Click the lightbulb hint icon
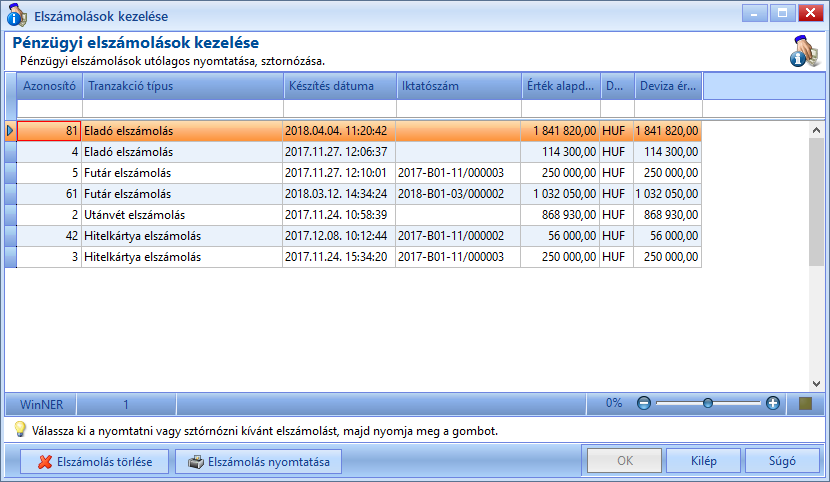Screen dimensions: 830x482 pyautogui.click(x=20, y=429)
